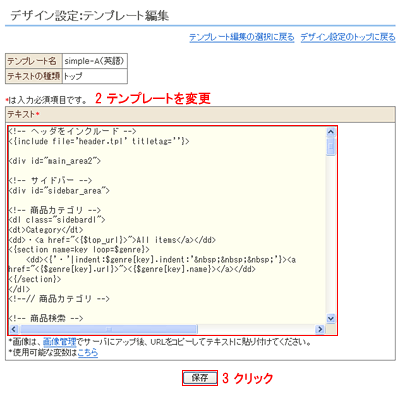The height and width of the screenshot is (401, 400).
Task: Click the sidebar_area div line in editor
Action: click(59, 191)
